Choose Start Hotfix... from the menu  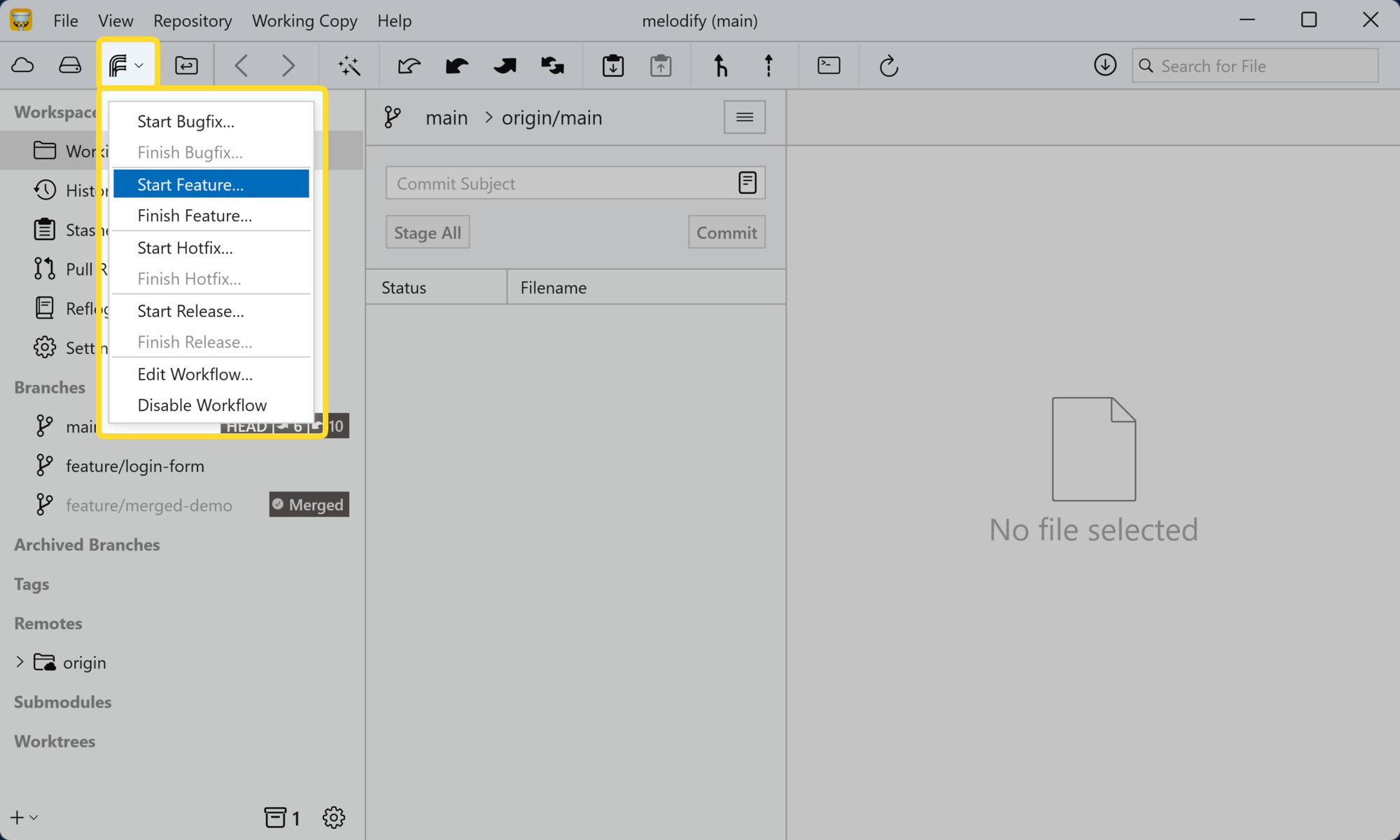[211, 248]
